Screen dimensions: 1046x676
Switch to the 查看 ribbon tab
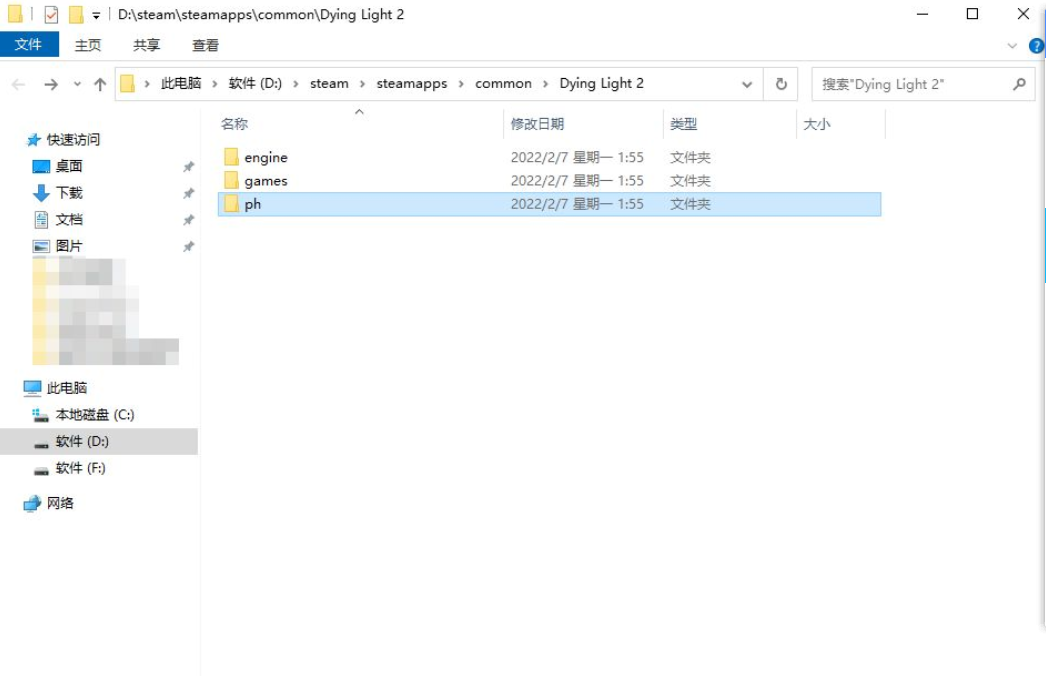[205, 45]
